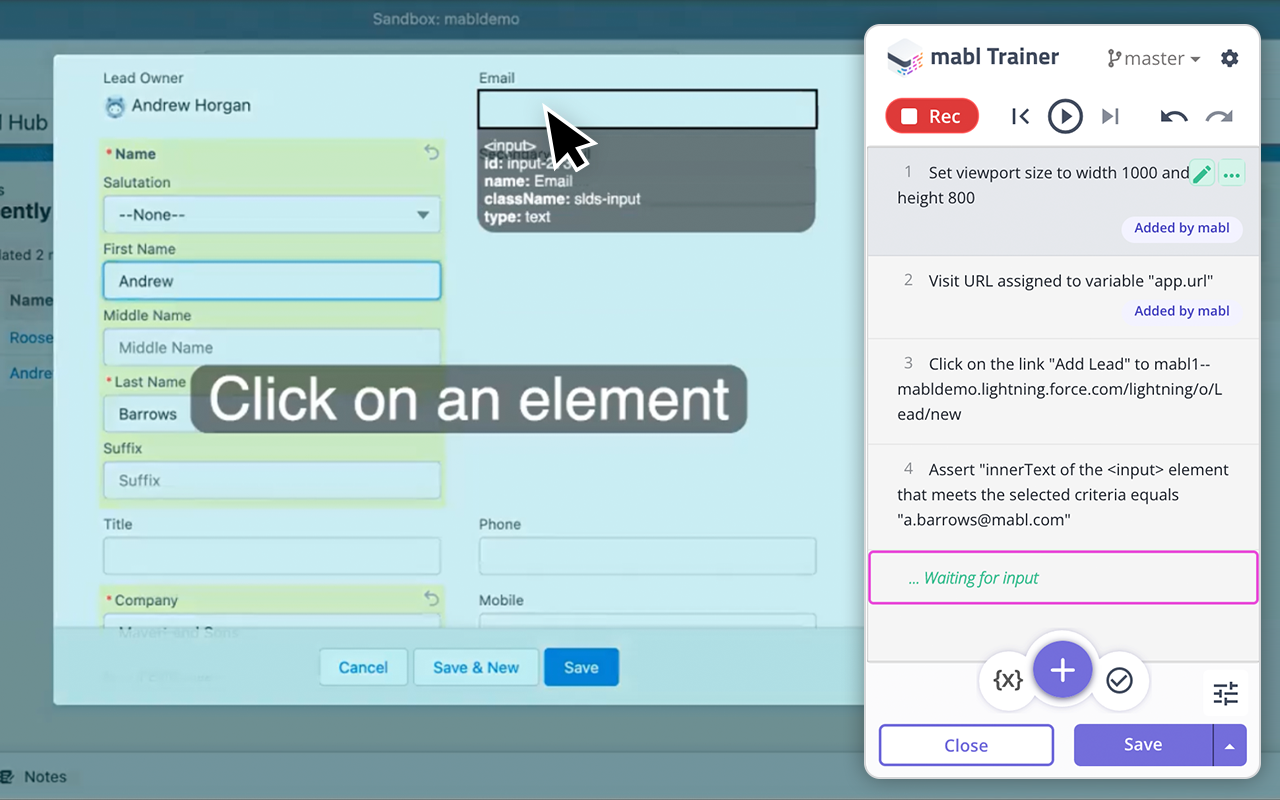1280x800 pixels.
Task: Undo changes in Name section
Action: tap(431, 153)
